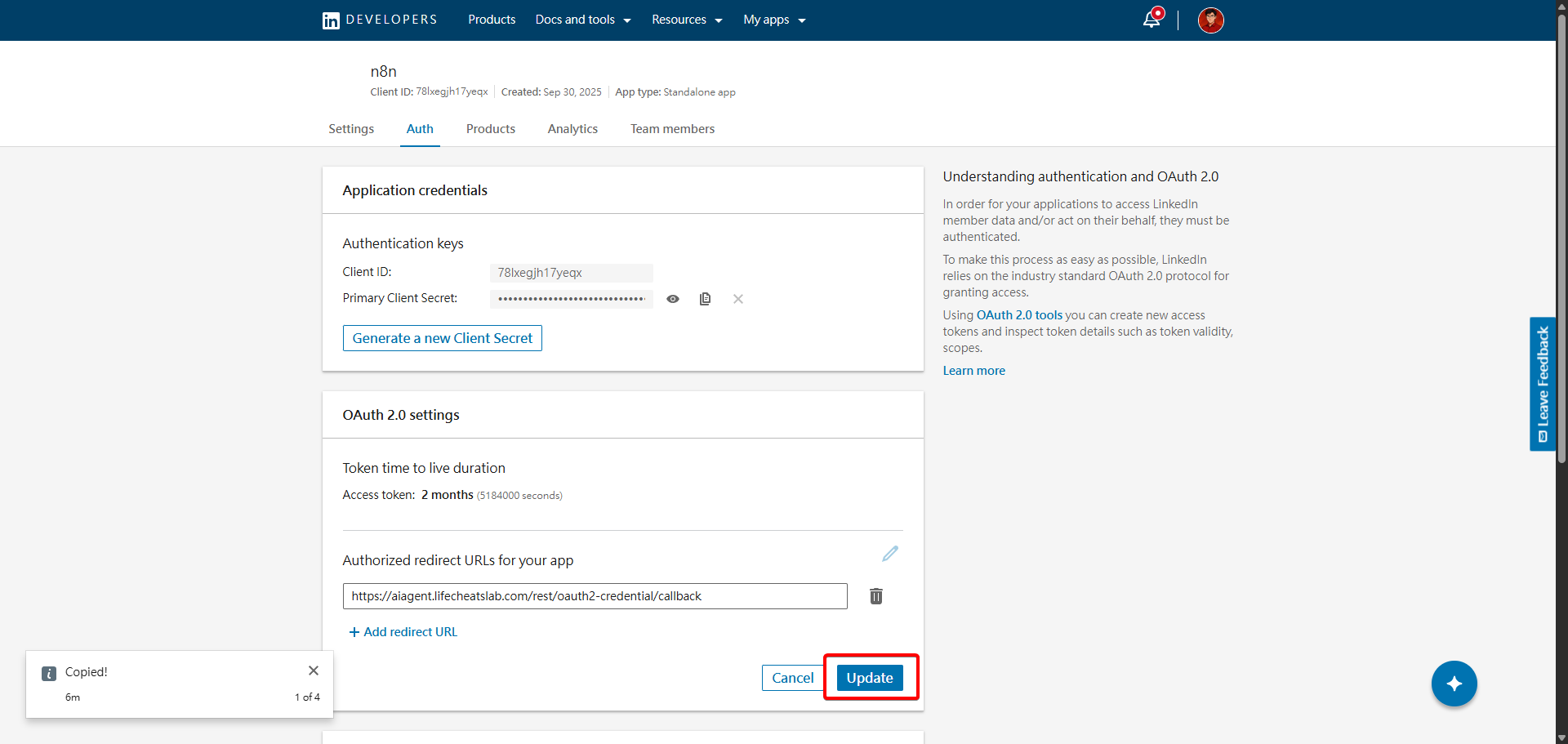The width and height of the screenshot is (1568, 744).
Task: Click the Update button
Action: [869, 677]
